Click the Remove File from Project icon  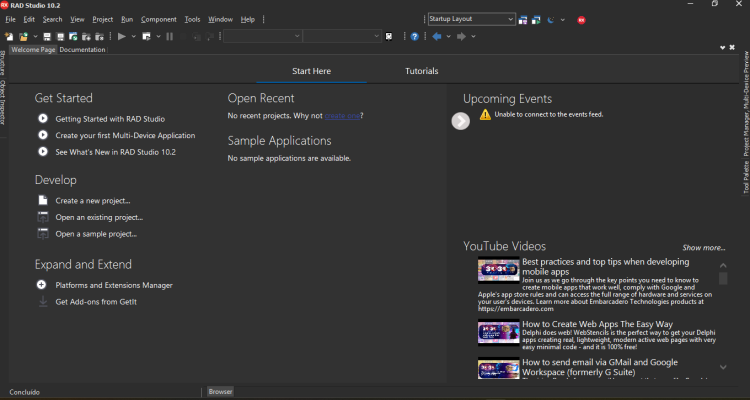99,36
